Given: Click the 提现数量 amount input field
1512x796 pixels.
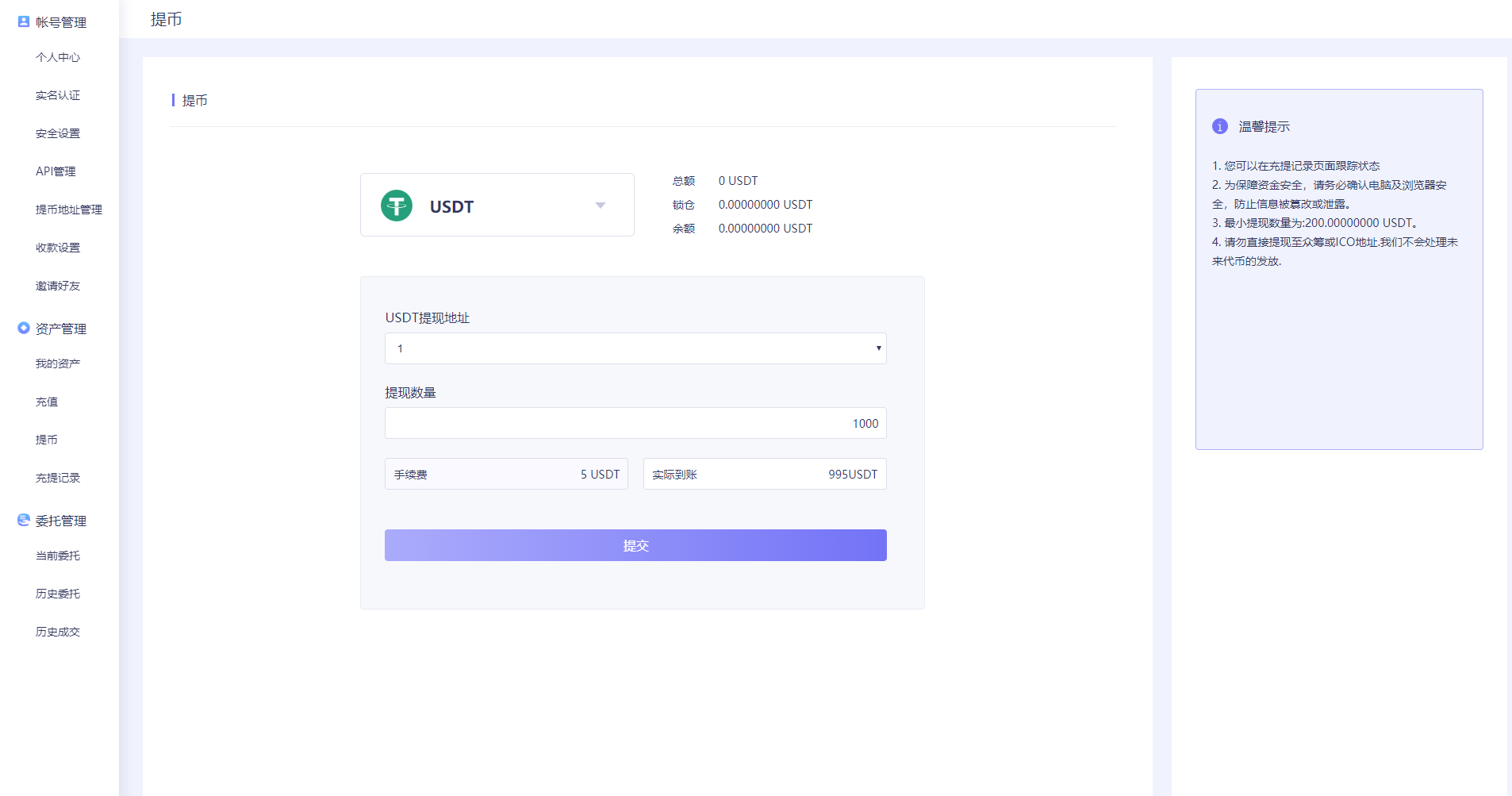Looking at the screenshot, I should pyautogui.click(x=635, y=423).
